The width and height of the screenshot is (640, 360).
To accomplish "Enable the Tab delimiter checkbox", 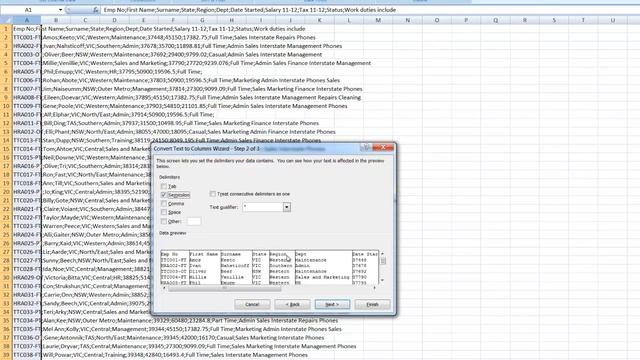I will 164,186.
